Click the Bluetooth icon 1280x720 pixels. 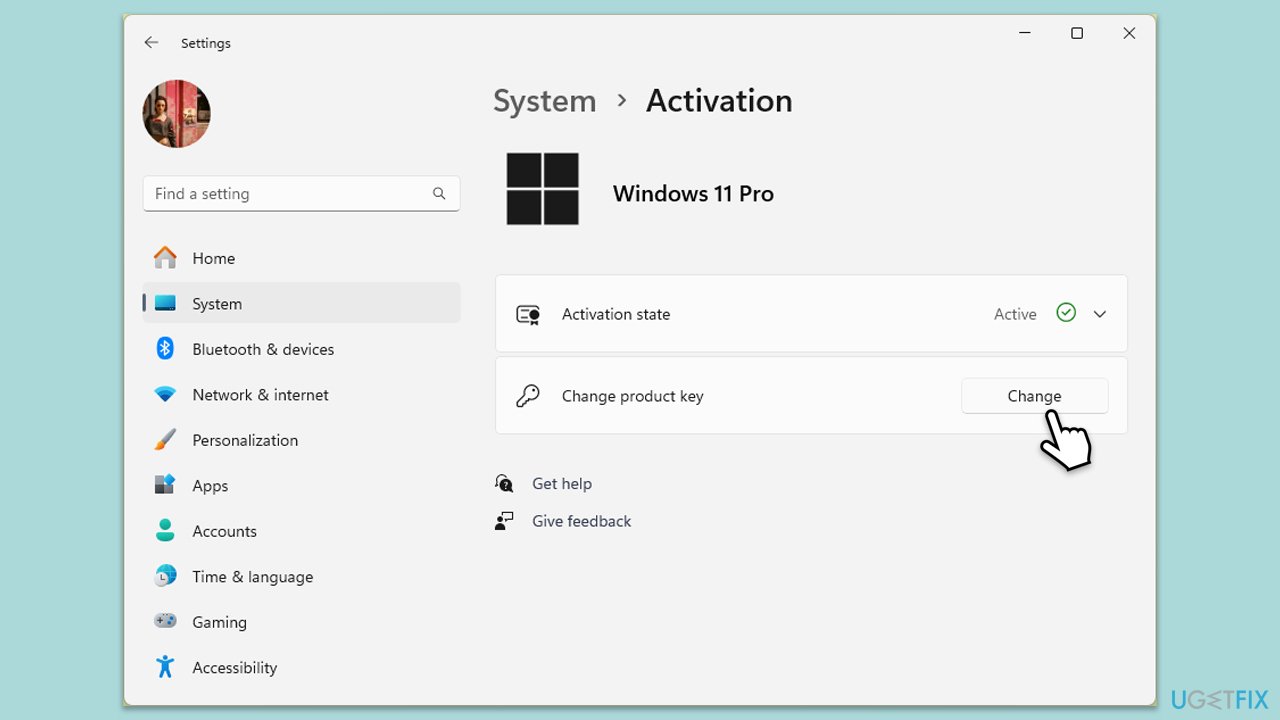click(165, 348)
